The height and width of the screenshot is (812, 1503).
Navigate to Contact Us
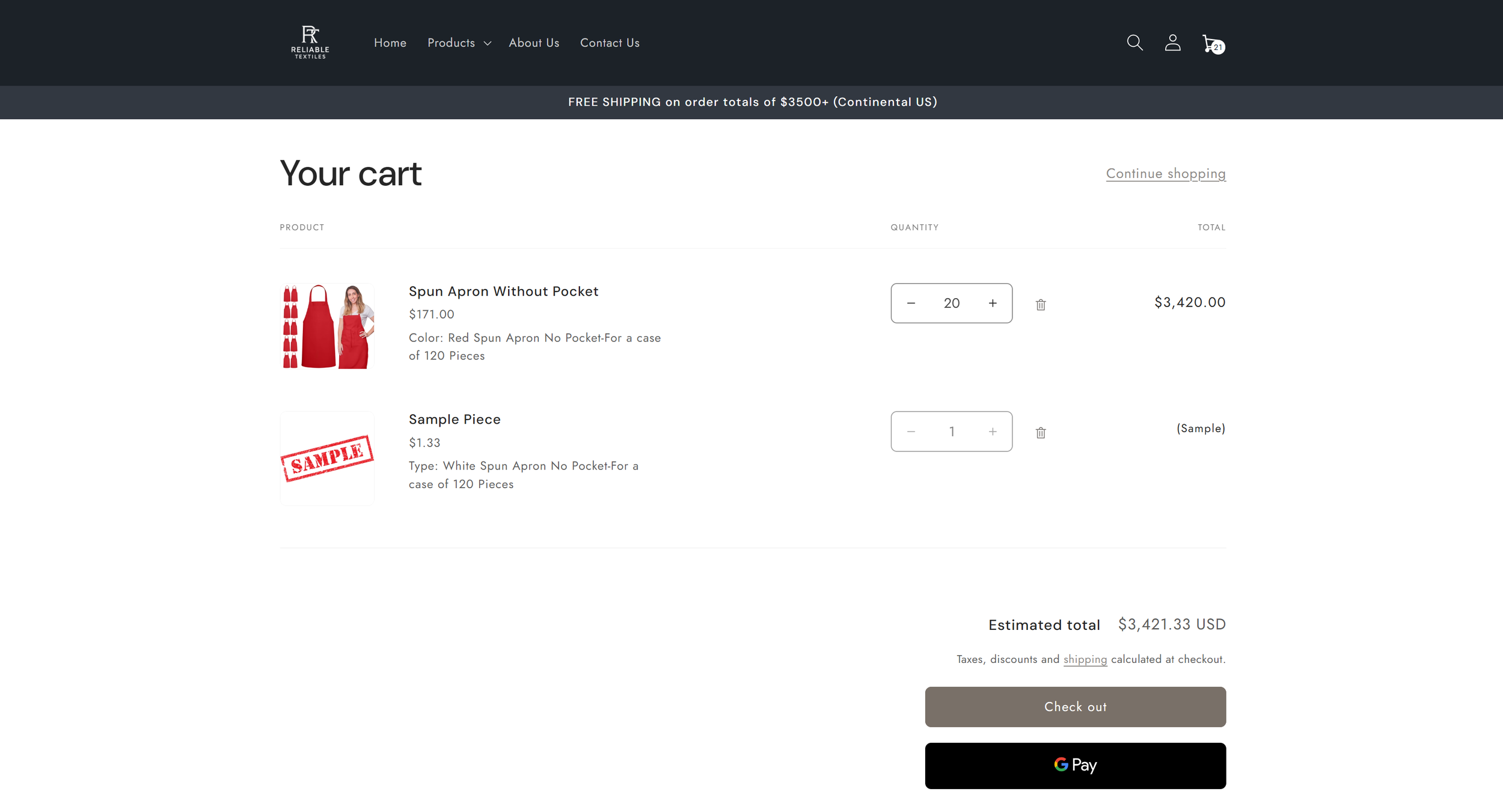coord(609,43)
